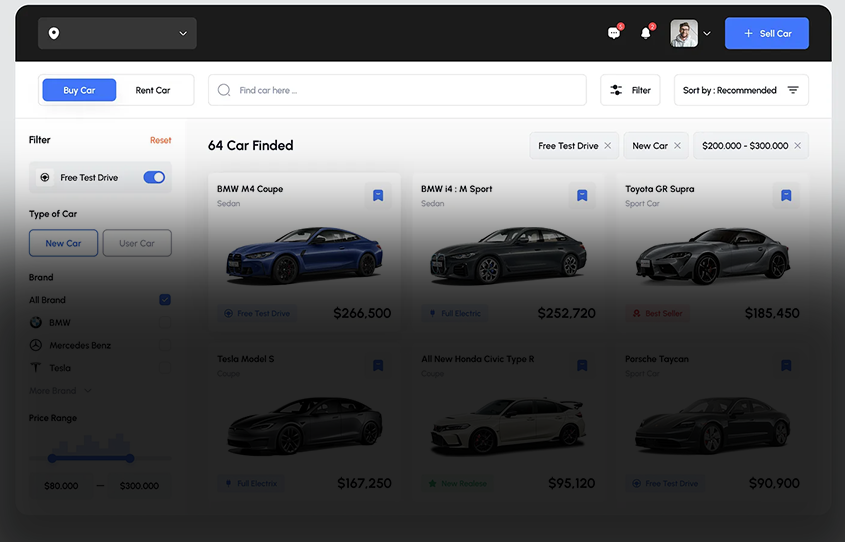Remove the $200.000 - $300.000 price chip
845x542 pixels.
pyautogui.click(x=798, y=145)
